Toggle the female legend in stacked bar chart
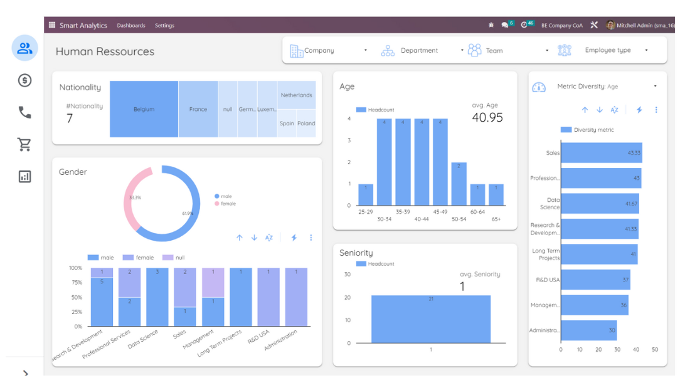 [x=138, y=257]
